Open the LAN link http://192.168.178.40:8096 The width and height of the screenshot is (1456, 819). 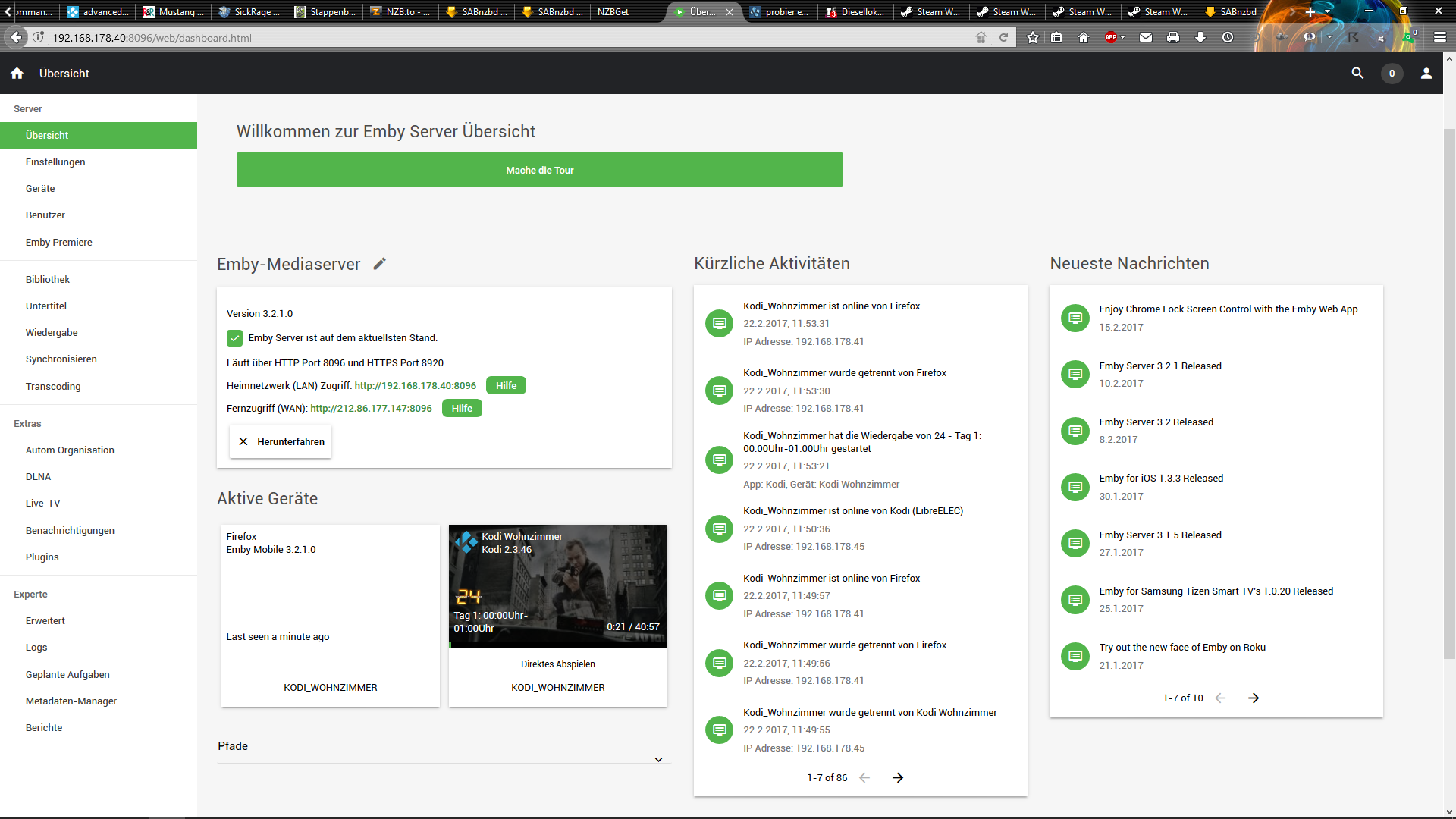coord(416,386)
